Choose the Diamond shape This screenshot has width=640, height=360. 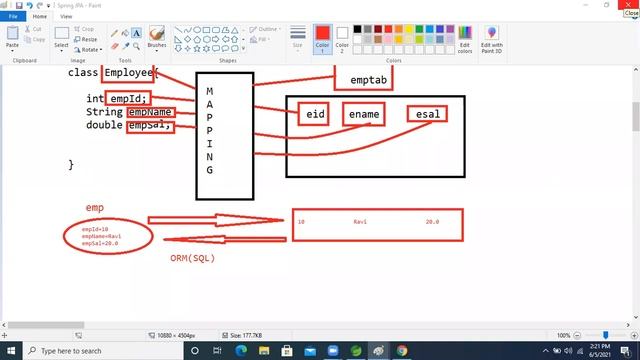[188, 40]
